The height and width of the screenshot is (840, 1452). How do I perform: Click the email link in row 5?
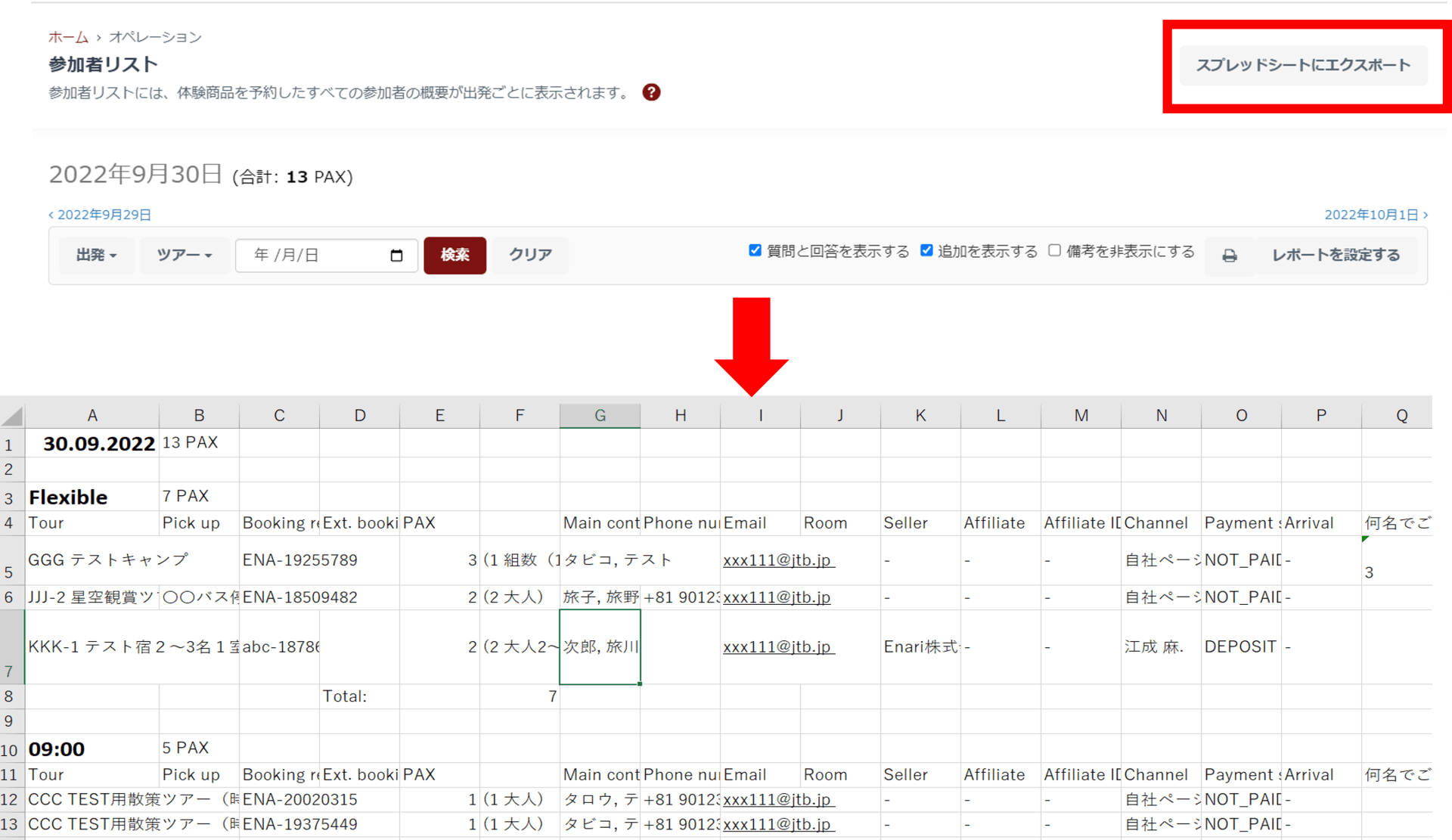777,560
